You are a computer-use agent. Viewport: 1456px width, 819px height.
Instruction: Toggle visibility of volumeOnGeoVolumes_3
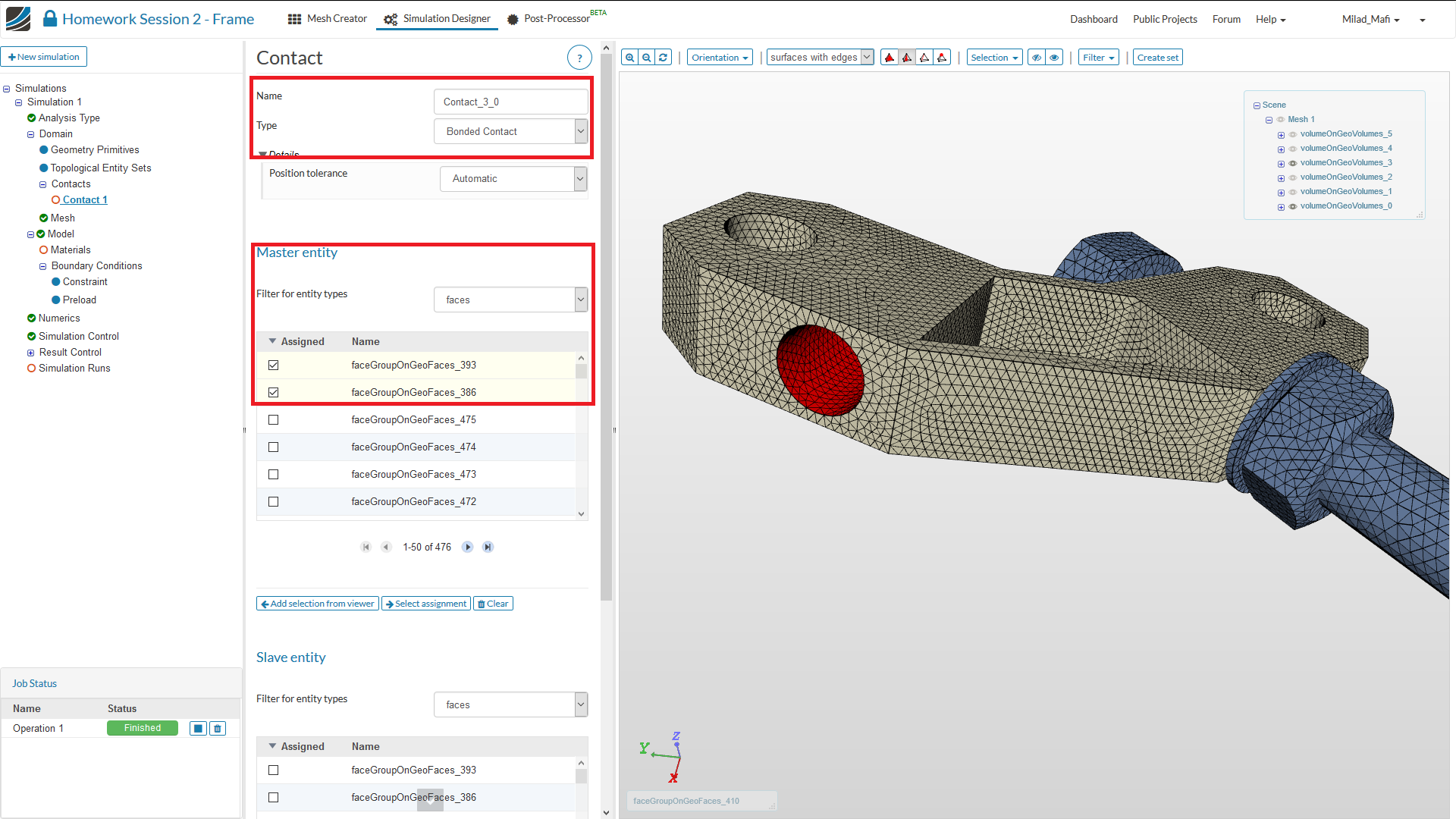[x=1293, y=163]
